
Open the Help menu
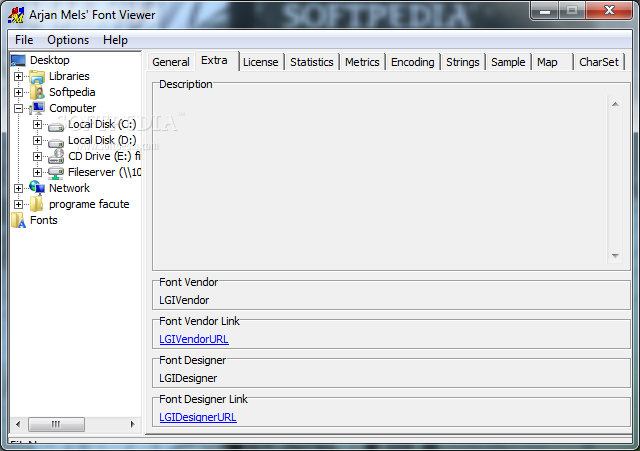115,40
